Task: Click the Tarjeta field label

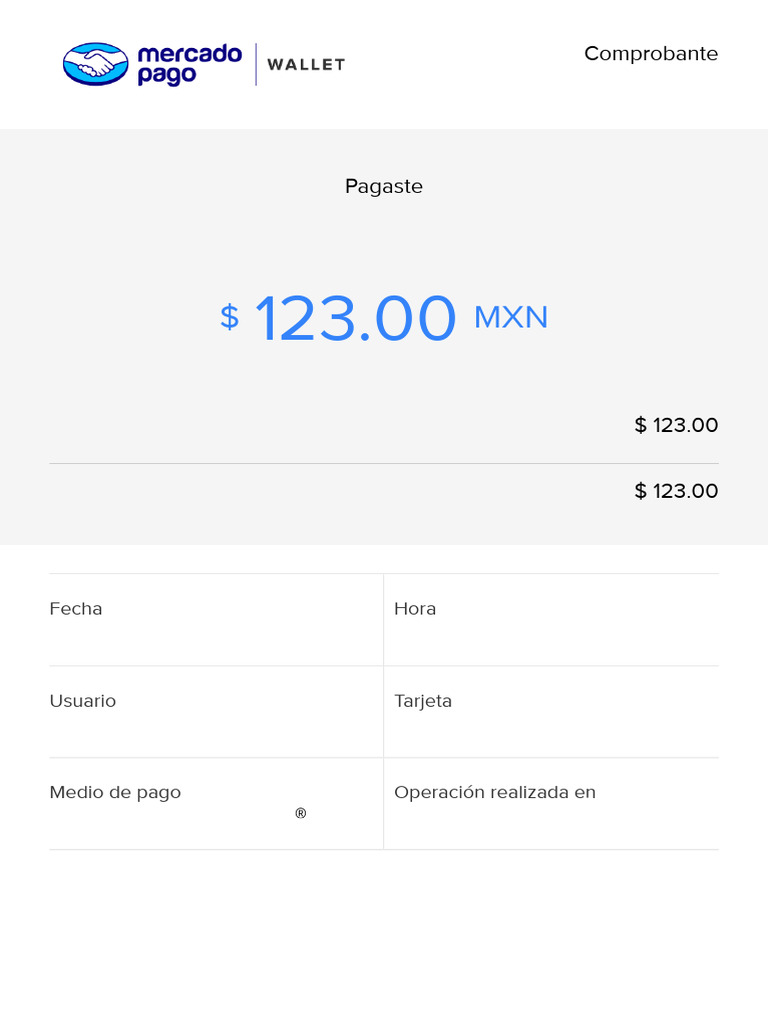Action: coord(423,701)
